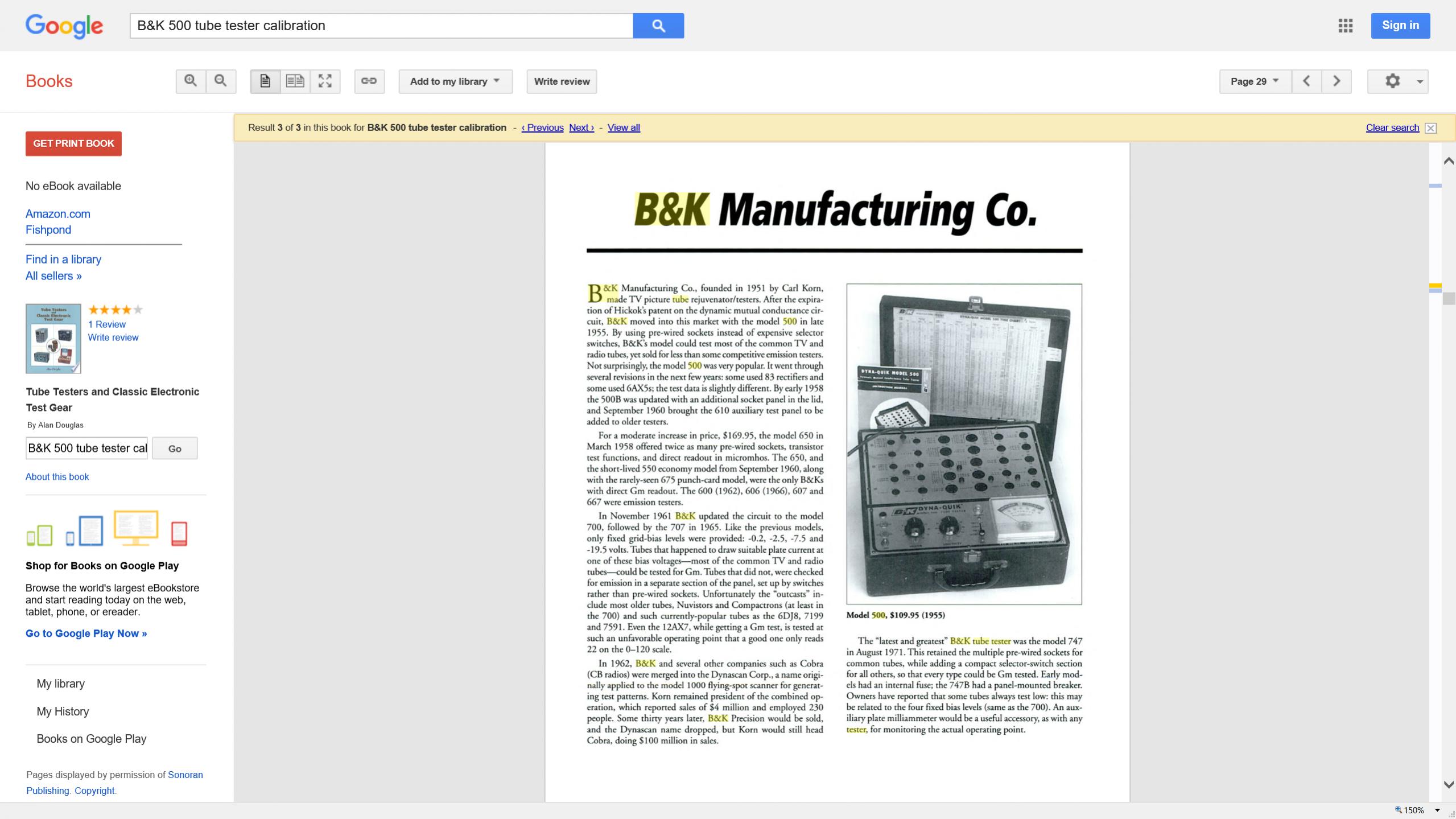
Task: Open Books on Google Play
Action: (x=92, y=739)
